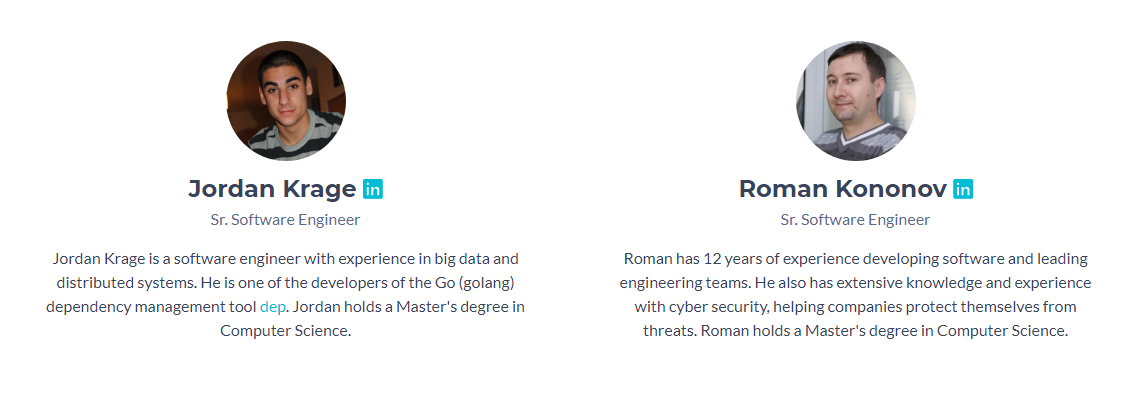
Task: Open Jordan Krage's LinkedIn profile icon
Action: pyautogui.click(x=373, y=189)
